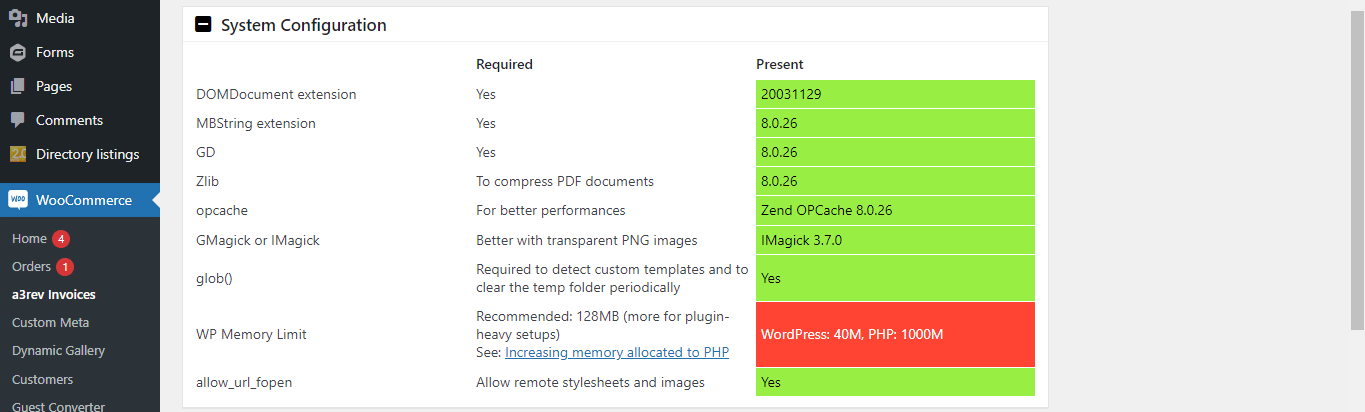Open Guest Converter submenu item
The width and height of the screenshot is (1365, 412).
[58, 405]
